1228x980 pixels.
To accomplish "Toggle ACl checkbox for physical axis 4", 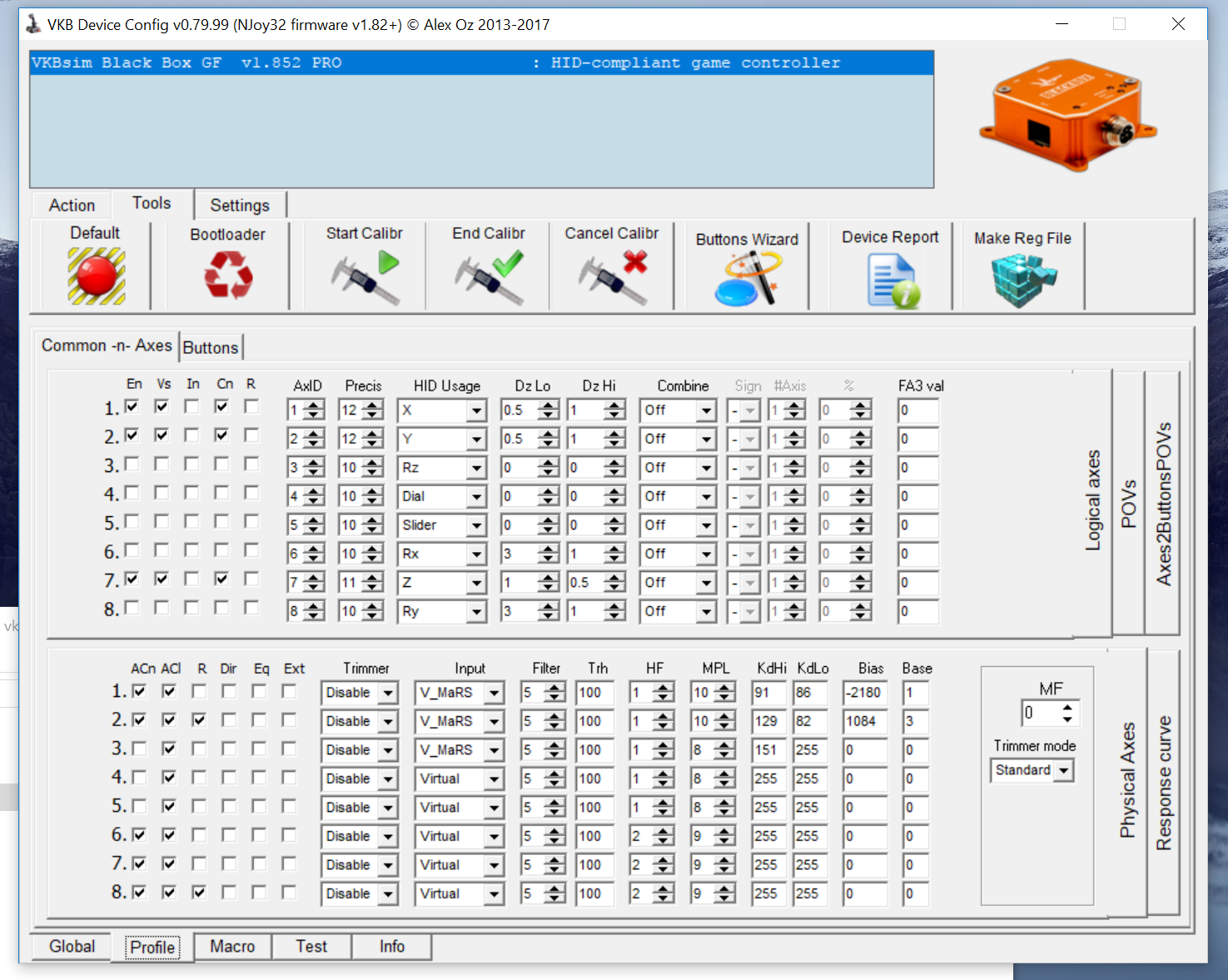I will [169, 777].
